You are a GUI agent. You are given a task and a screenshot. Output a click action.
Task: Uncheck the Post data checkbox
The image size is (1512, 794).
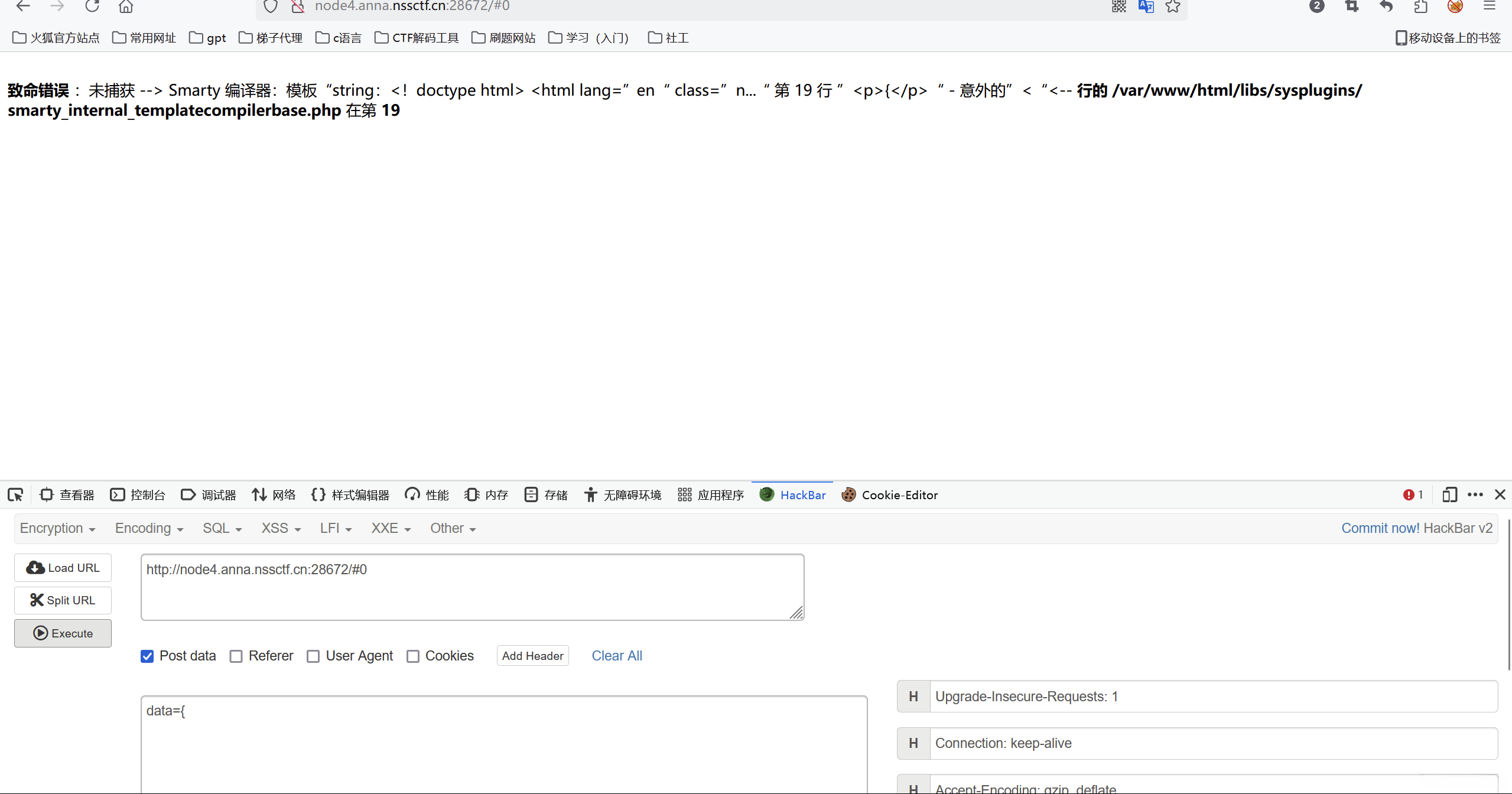(x=147, y=656)
